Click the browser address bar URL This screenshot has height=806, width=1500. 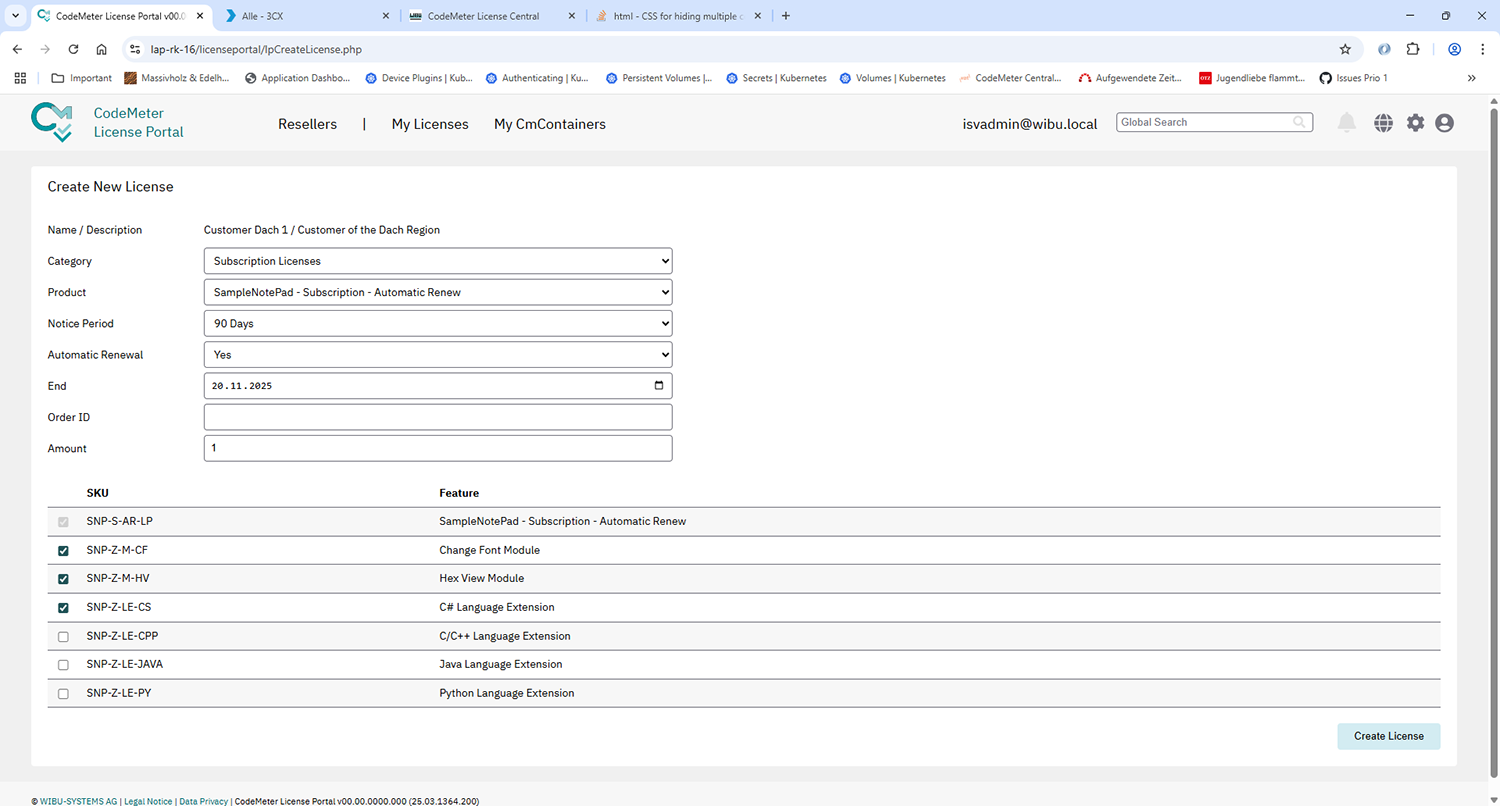256,48
